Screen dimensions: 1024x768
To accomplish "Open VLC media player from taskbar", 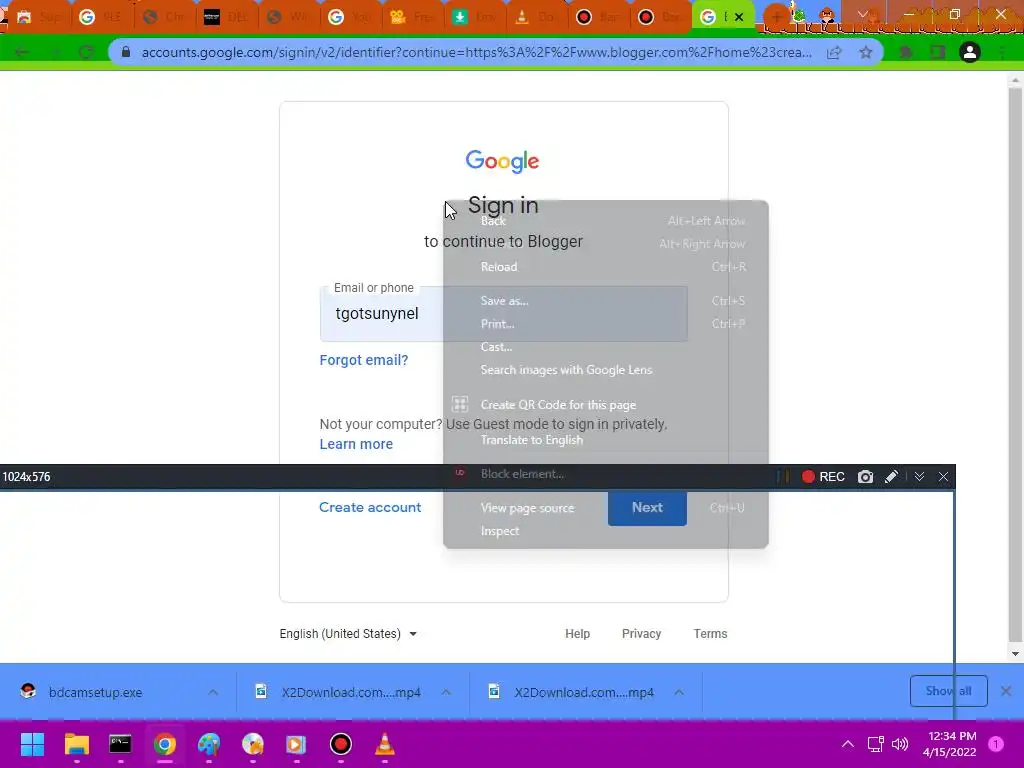I will (x=385, y=744).
